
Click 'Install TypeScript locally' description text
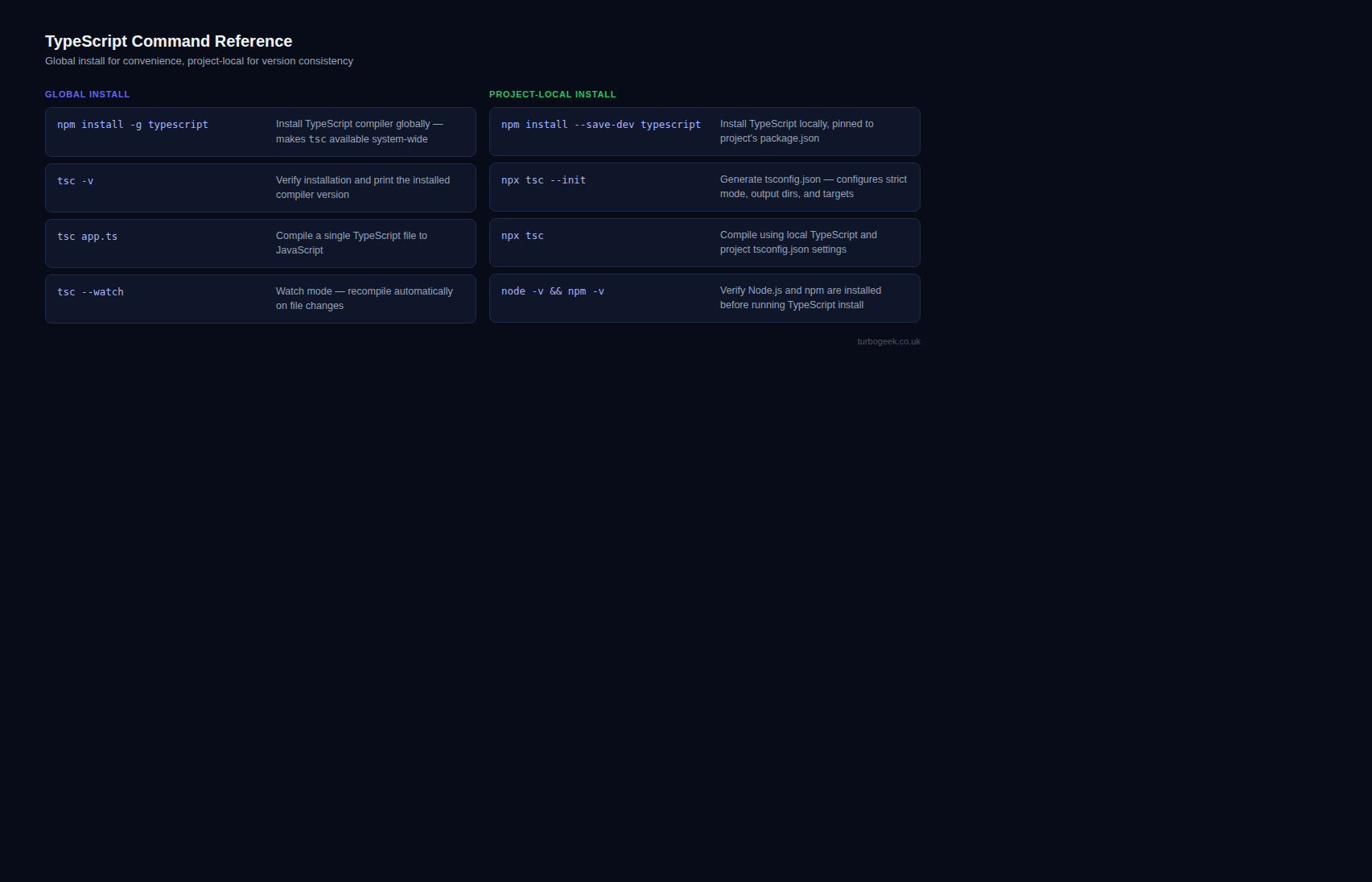[796, 131]
